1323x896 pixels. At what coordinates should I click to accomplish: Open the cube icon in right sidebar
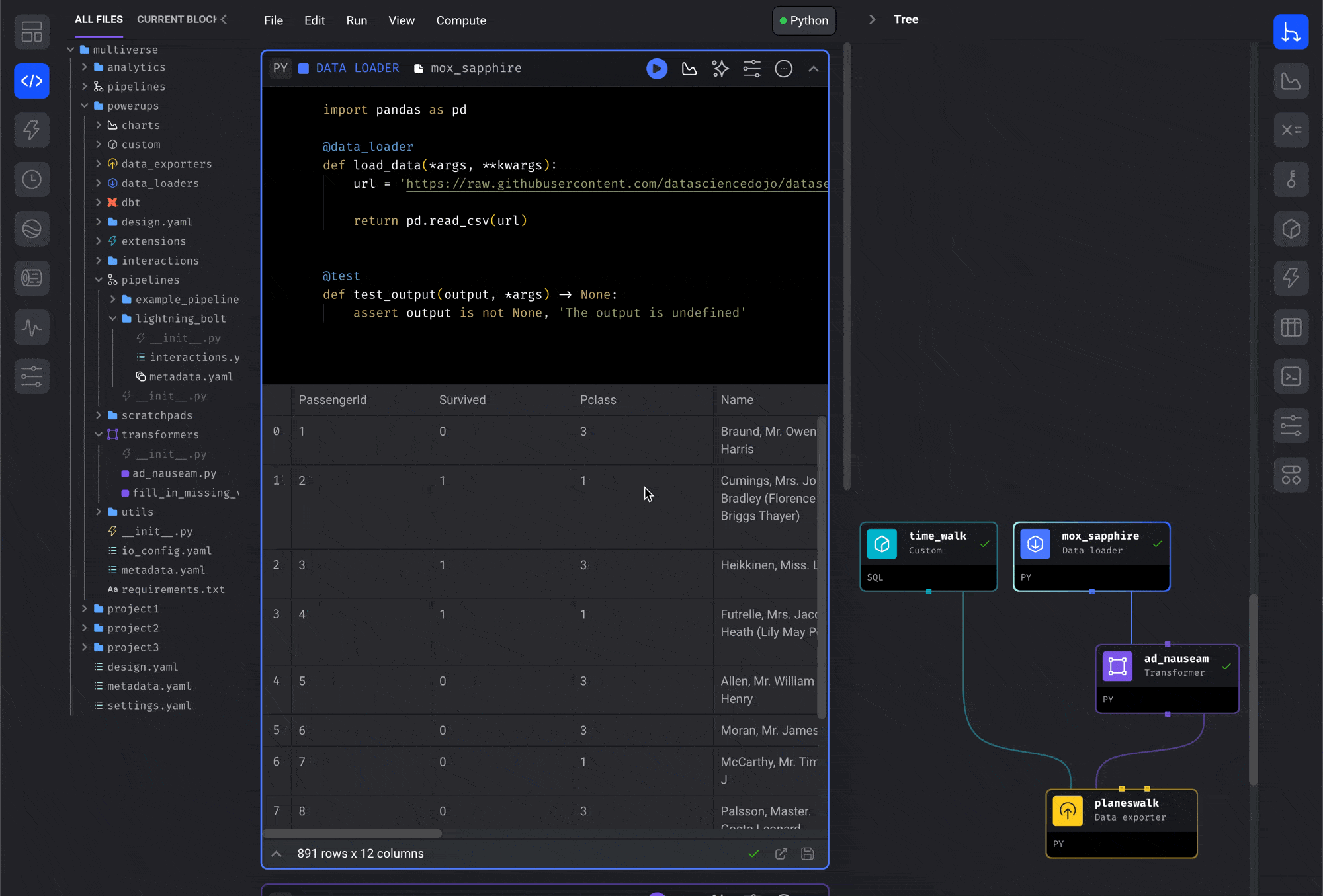(1291, 229)
